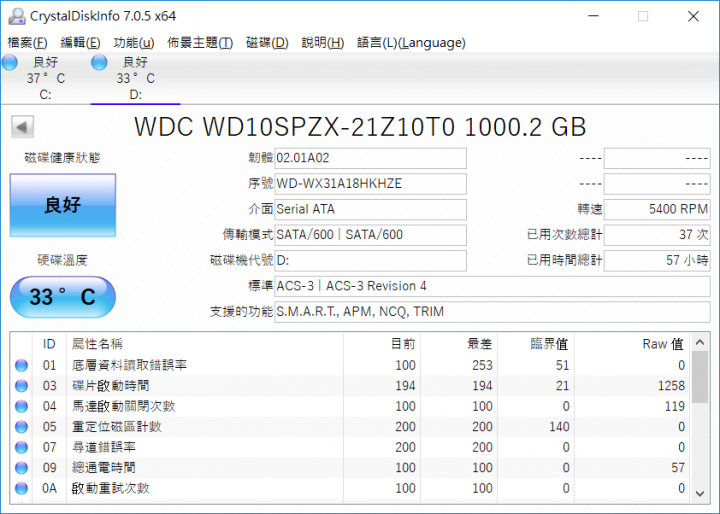Click the power on hours field 57 小時

point(657,260)
